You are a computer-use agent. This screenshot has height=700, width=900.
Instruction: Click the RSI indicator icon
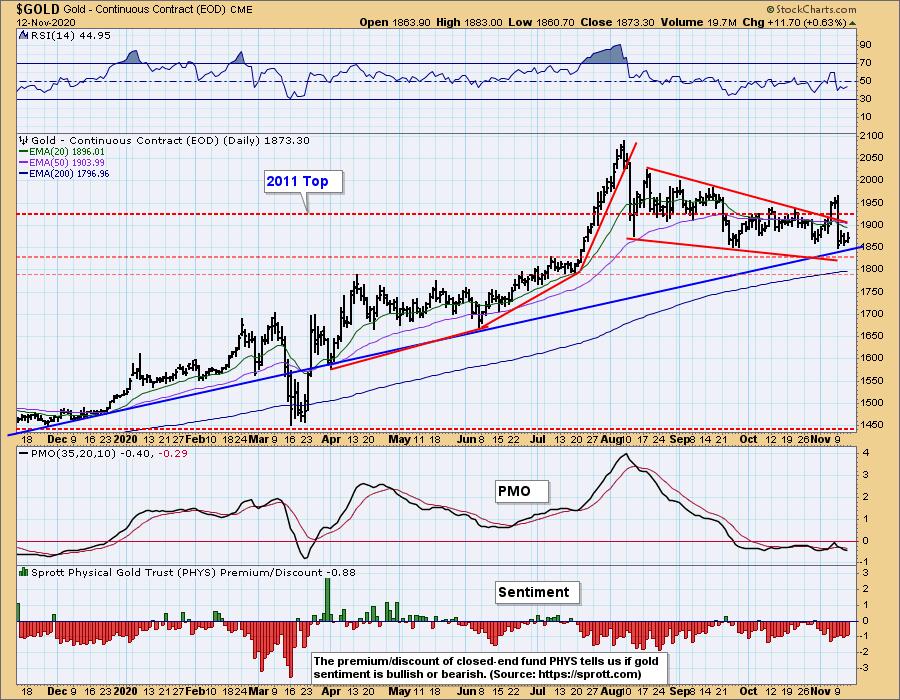(24, 36)
